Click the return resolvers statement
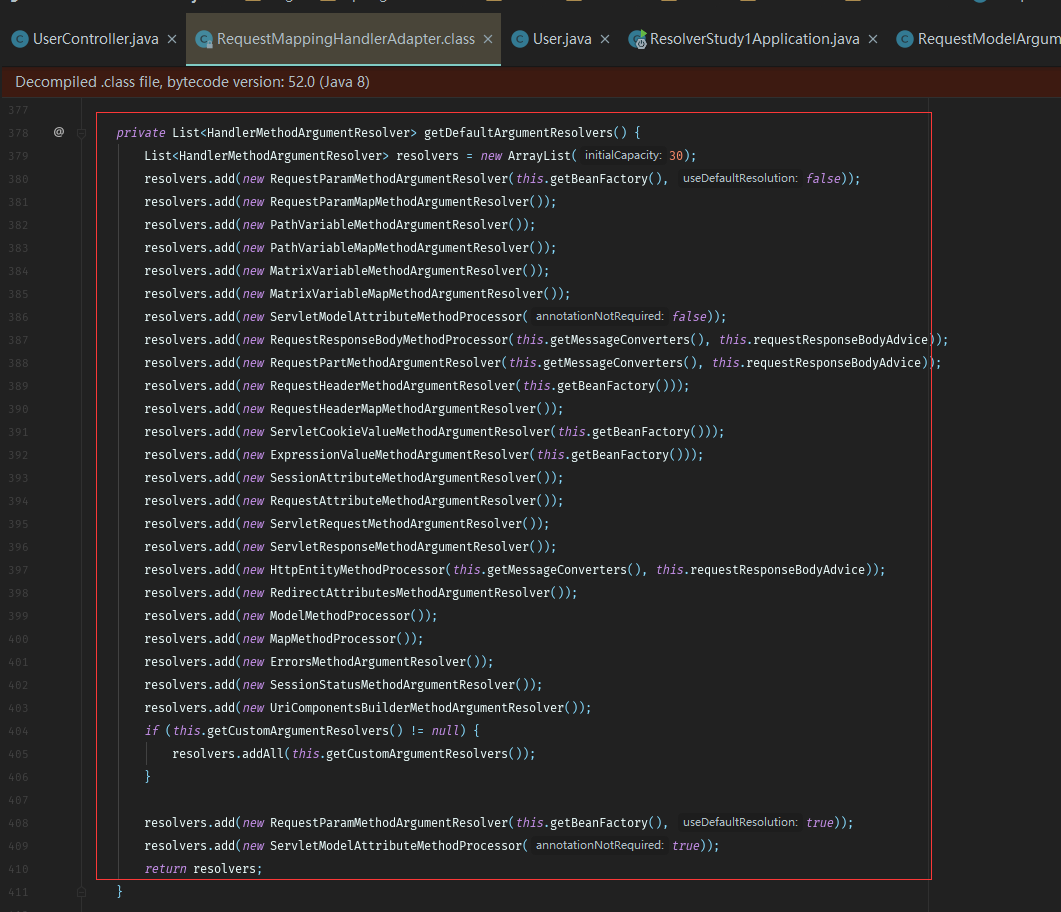The width and height of the screenshot is (1061, 912). [203, 869]
